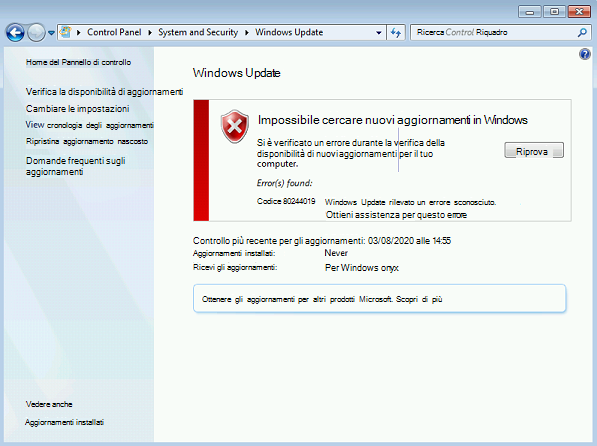Open Control Panel breadcrumb
Screen dimensions: 597x446
click(114, 32)
